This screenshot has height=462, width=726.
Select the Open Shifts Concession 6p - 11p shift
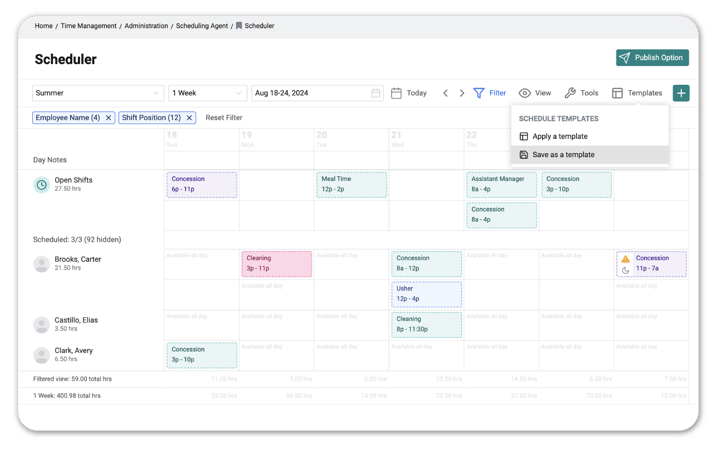(x=201, y=185)
